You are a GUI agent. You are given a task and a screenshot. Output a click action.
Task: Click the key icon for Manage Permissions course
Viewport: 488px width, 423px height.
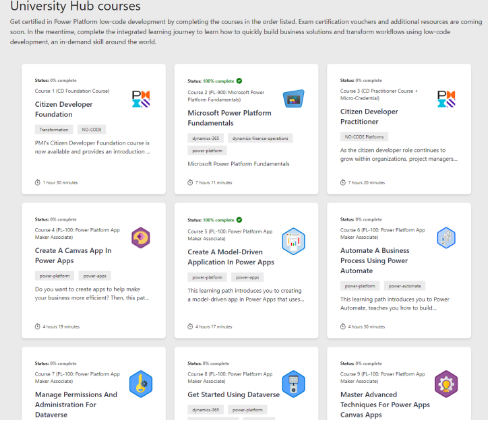141,384
